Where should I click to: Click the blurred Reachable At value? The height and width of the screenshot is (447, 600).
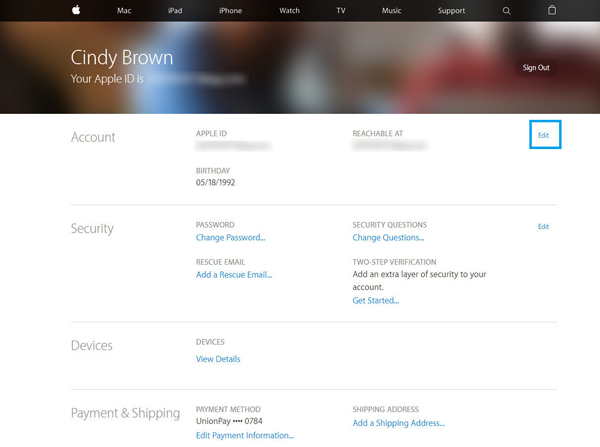390,146
